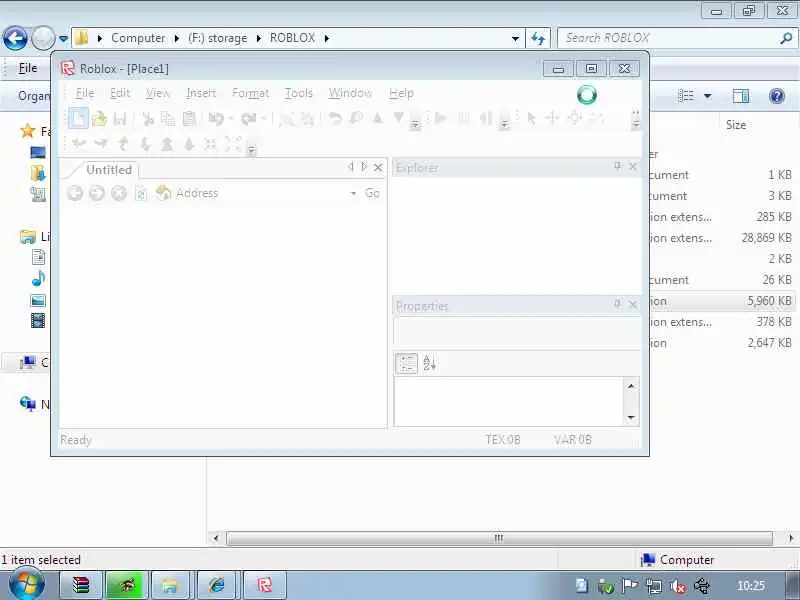Click the Copy icon in Roblox toolbar
This screenshot has height=600, width=800.
click(x=168, y=119)
